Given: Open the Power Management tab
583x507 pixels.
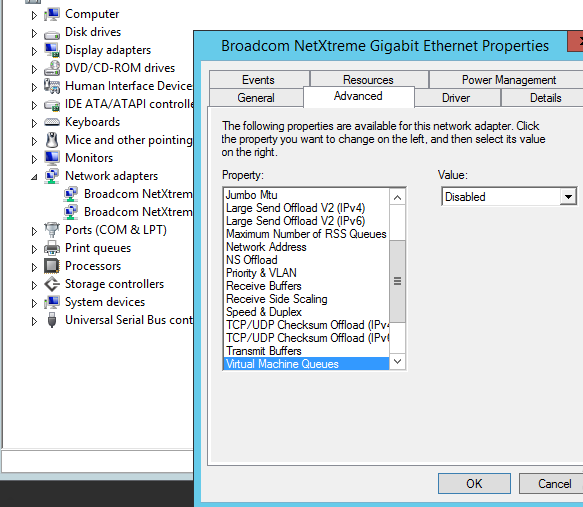Looking at the screenshot, I should (509, 80).
